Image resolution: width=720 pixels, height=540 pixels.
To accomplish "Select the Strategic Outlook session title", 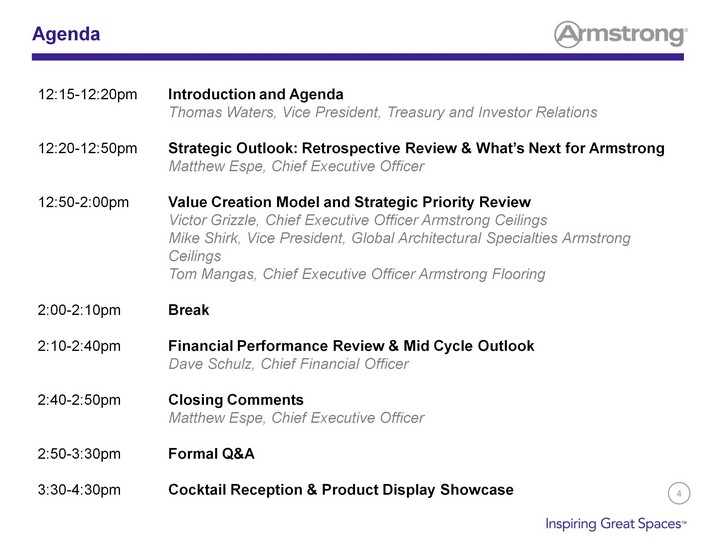I will pos(416,148).
